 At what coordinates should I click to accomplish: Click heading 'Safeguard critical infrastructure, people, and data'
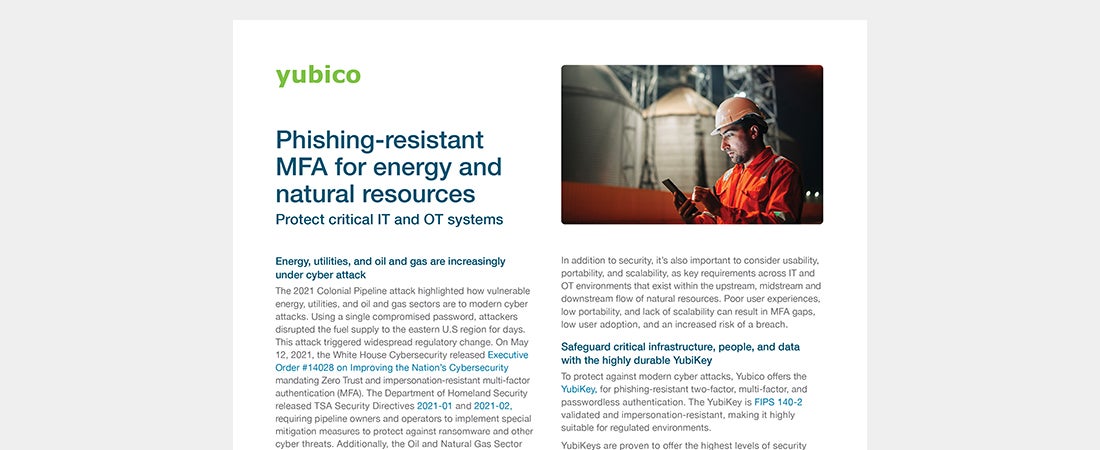pyautogui.click(x=680, y=353)
